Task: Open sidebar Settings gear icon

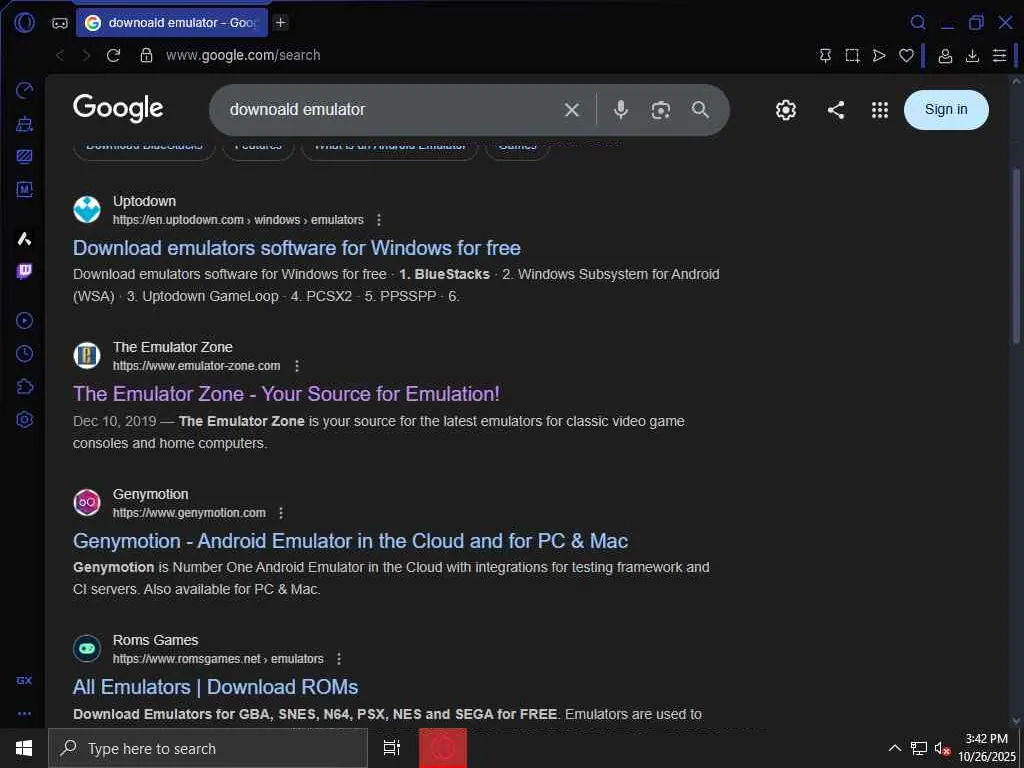Action: click(x=24, y=419)
